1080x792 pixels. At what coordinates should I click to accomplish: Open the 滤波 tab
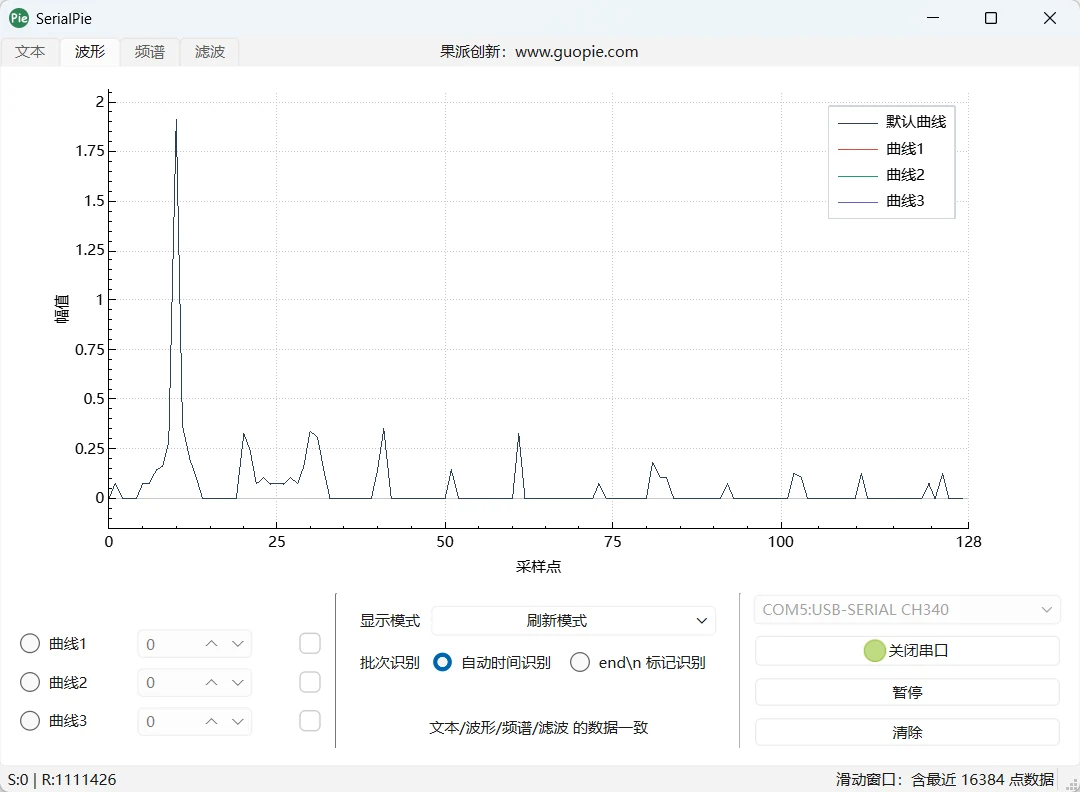(209, 52)
